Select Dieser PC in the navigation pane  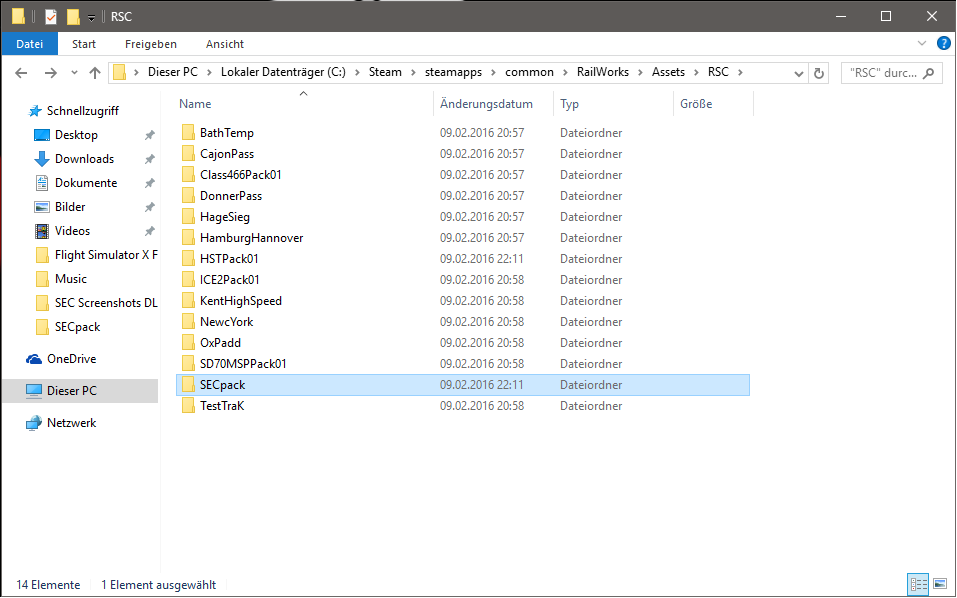pos(80,391)
